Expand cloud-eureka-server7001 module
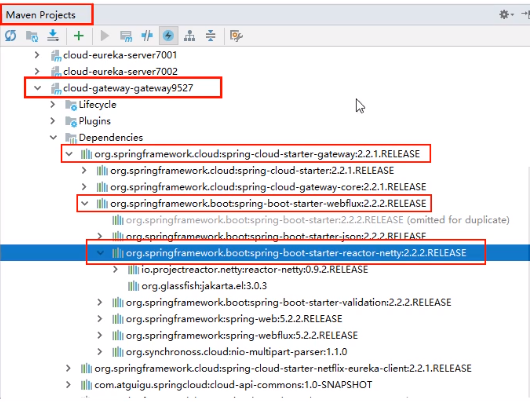 [37, 55]
